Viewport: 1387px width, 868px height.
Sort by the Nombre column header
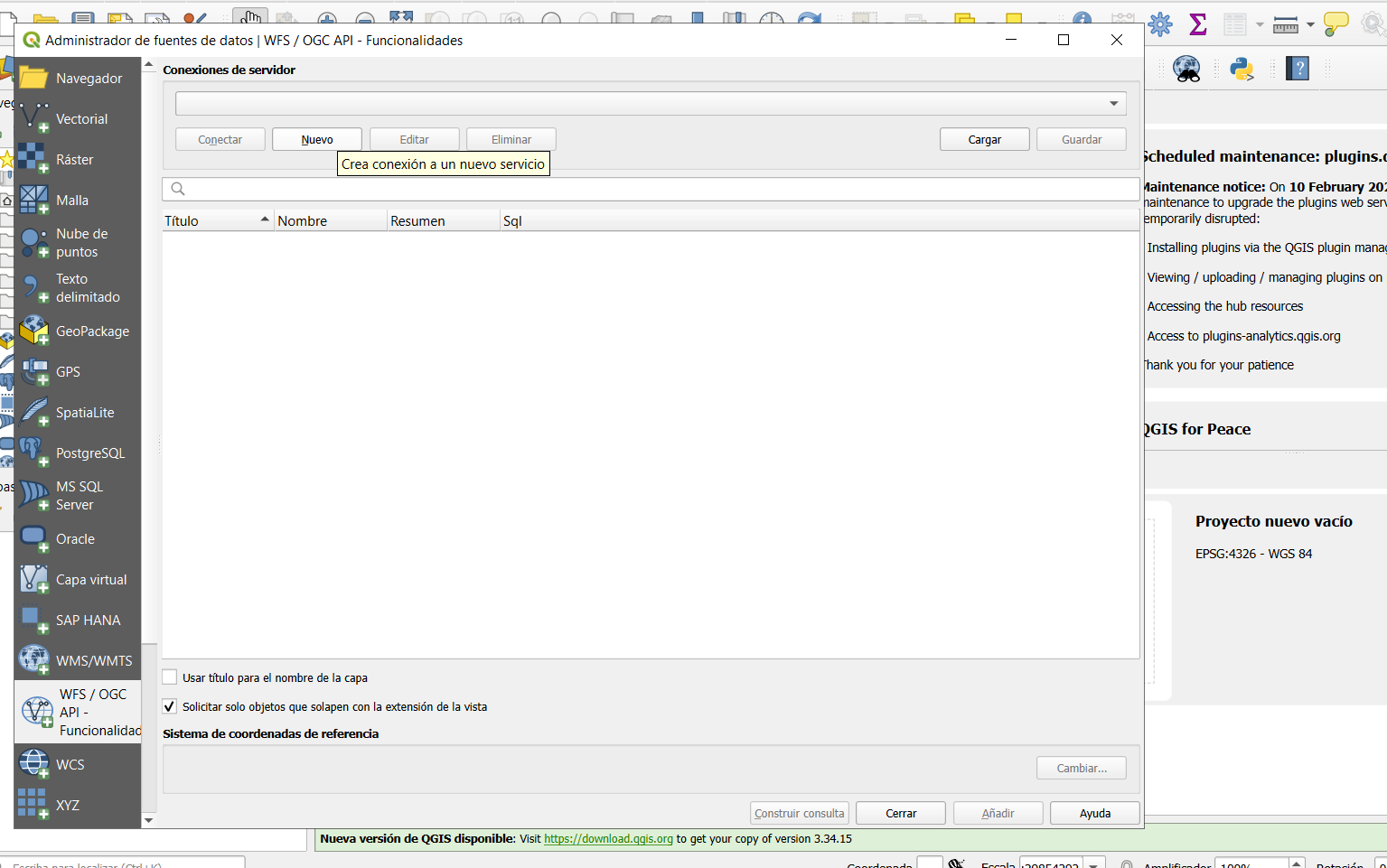(x=331, y=220)
